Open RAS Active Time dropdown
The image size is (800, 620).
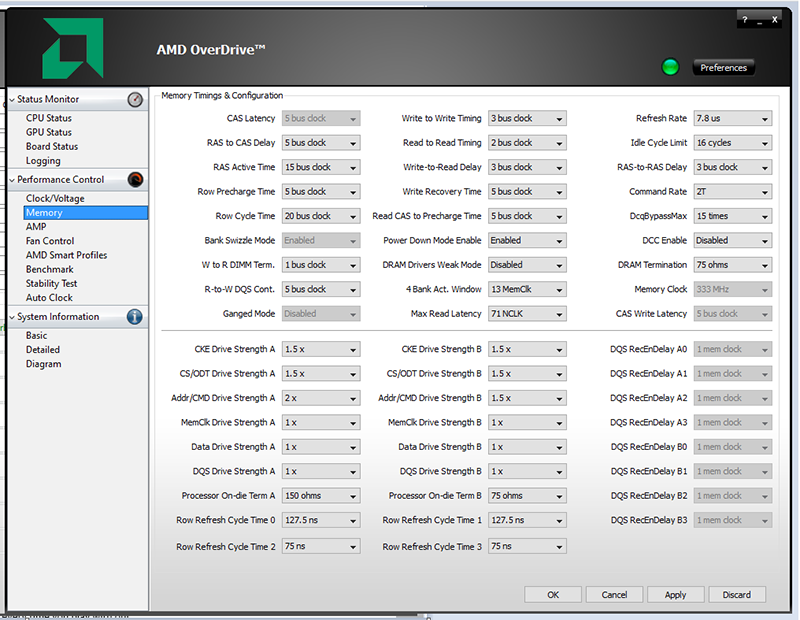(x=321, y=167)
